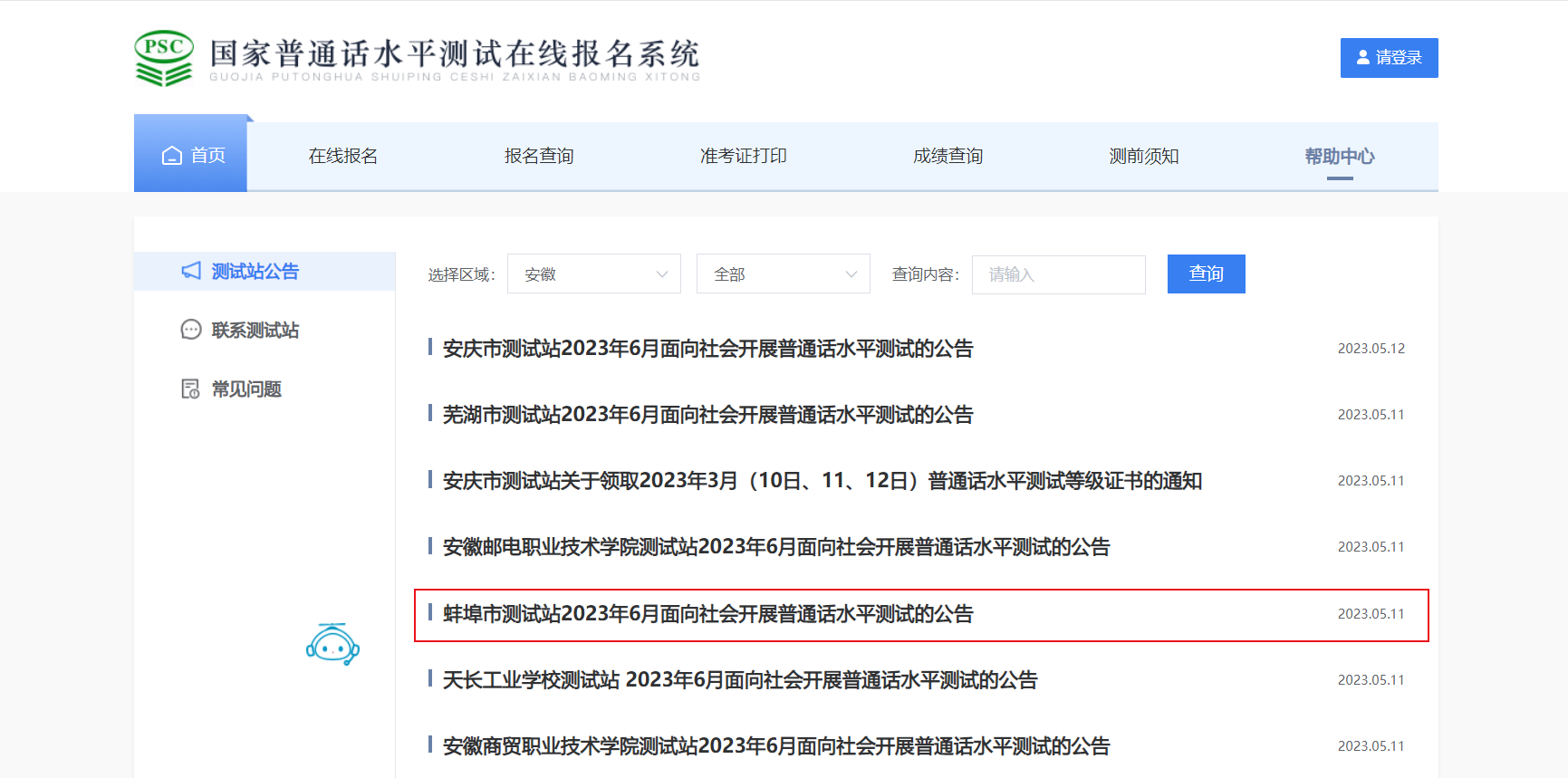
Task: Open the 成绩查询 tab
Action: pos(948,156)
